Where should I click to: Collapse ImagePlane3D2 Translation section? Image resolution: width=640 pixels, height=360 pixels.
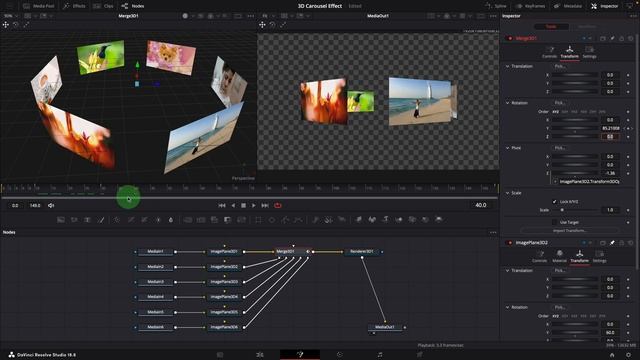pyautogui.click(x=507, y=270)
